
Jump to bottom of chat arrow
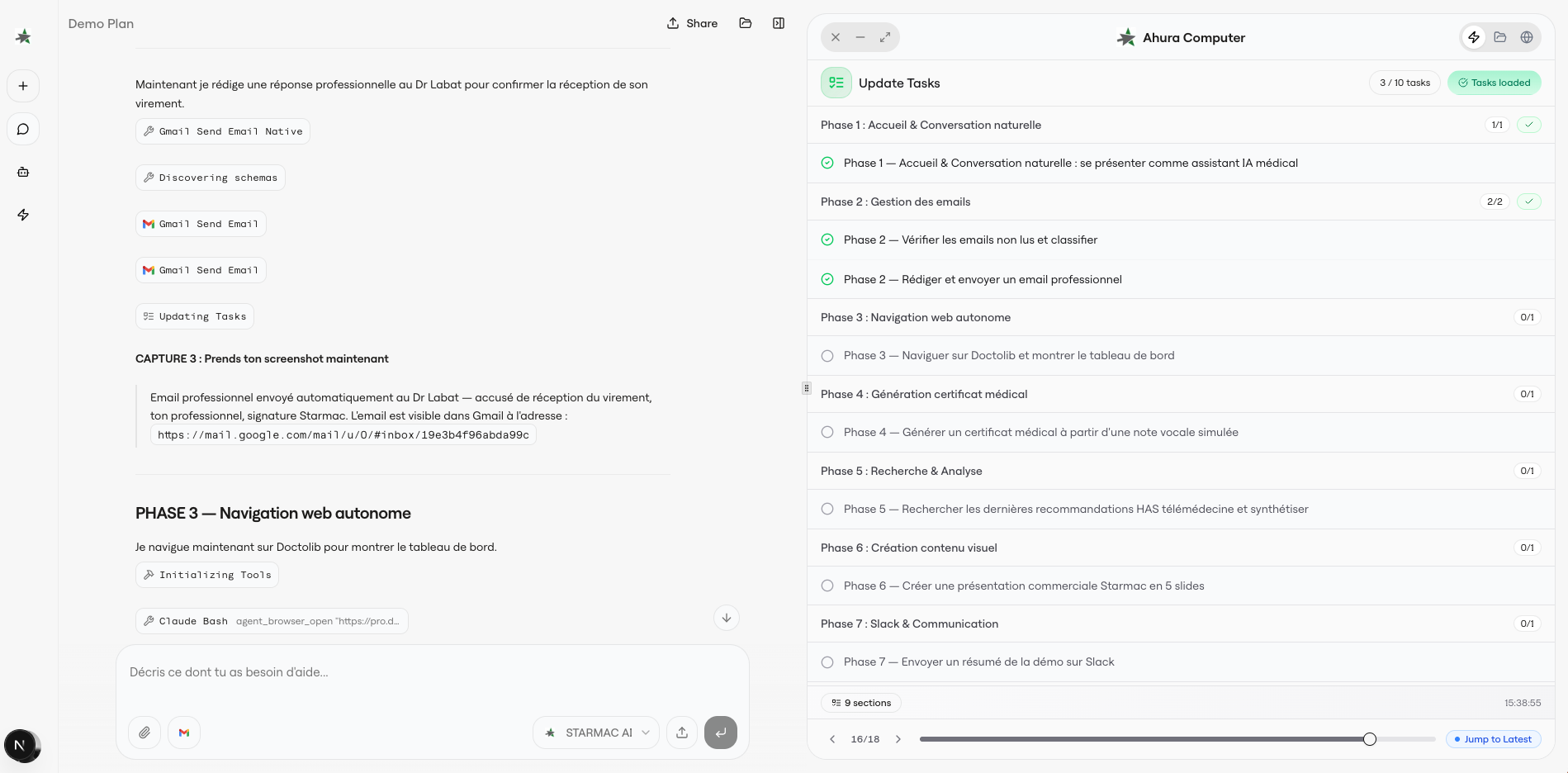tap(727, 618)
